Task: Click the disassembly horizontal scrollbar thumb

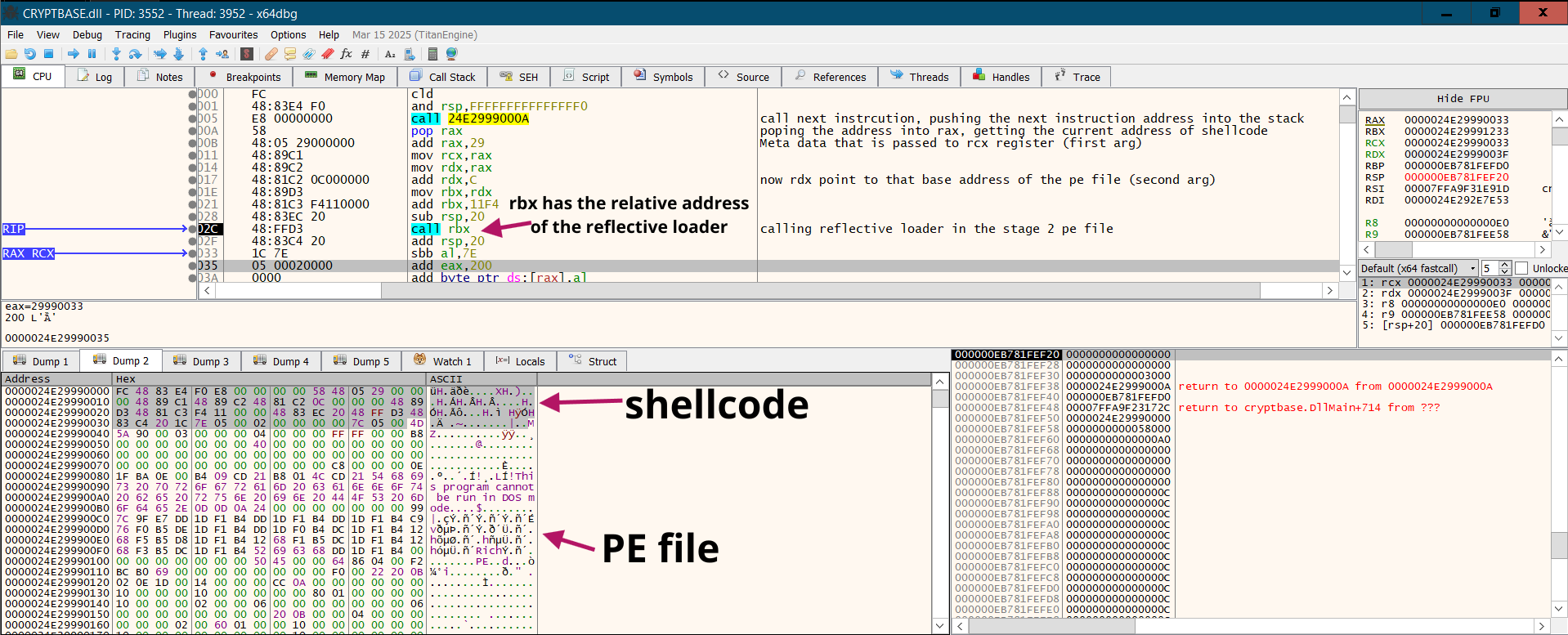Action: click(821, 290)
